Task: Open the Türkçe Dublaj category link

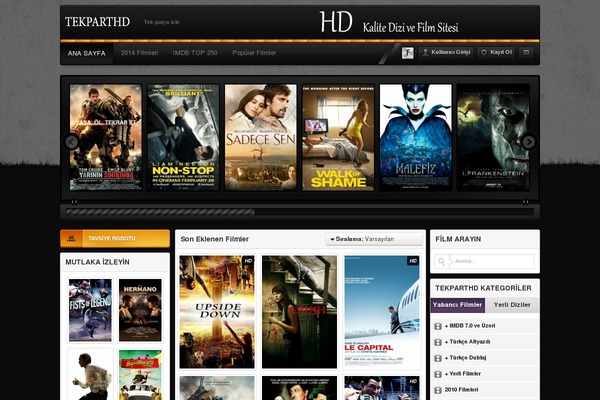Action: (465, 358)
